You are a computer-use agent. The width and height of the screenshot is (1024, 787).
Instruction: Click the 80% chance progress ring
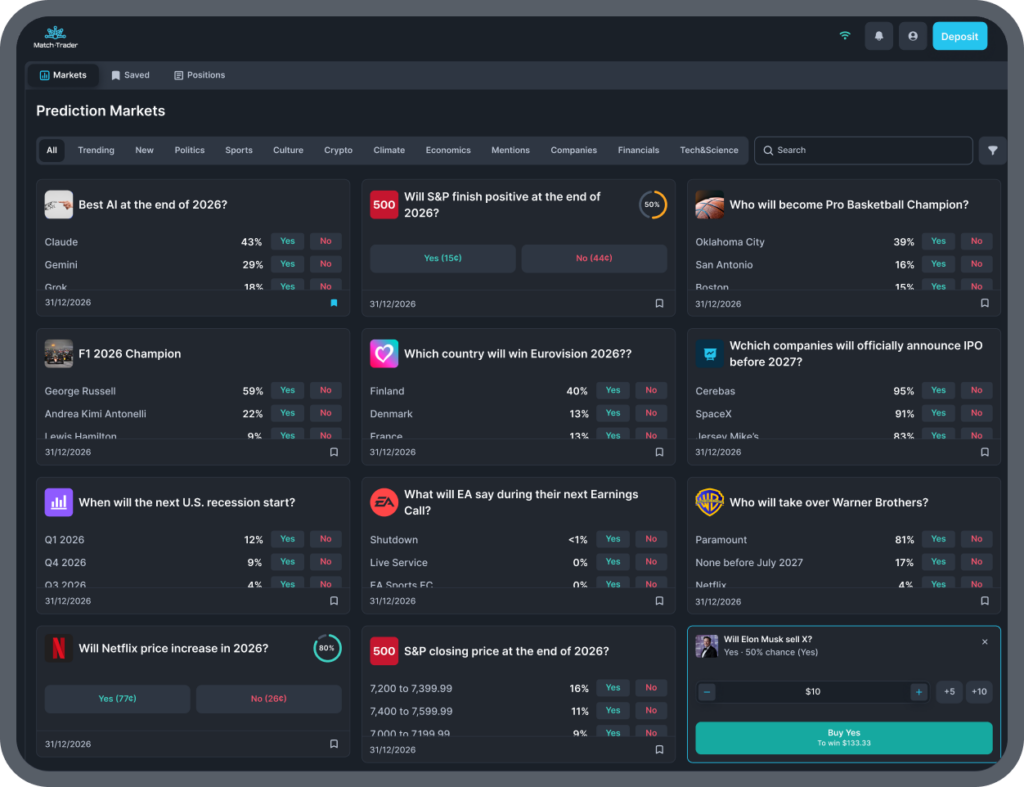point(327,648)
